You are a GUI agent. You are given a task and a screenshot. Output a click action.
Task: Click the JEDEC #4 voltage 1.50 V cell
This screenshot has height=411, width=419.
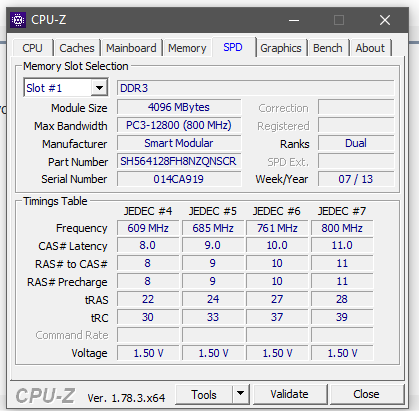point(148,353)
